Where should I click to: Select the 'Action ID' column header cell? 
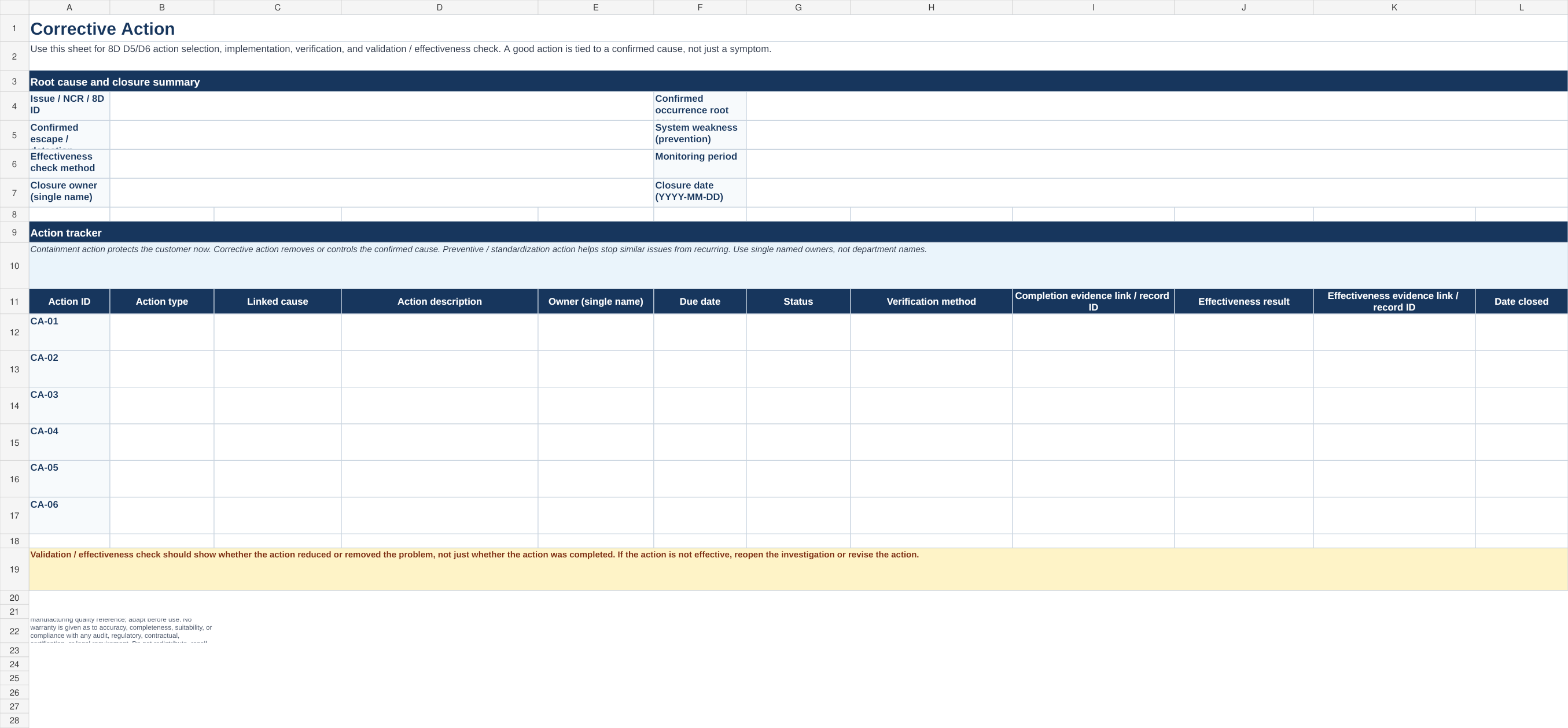(x=69, y=302)
